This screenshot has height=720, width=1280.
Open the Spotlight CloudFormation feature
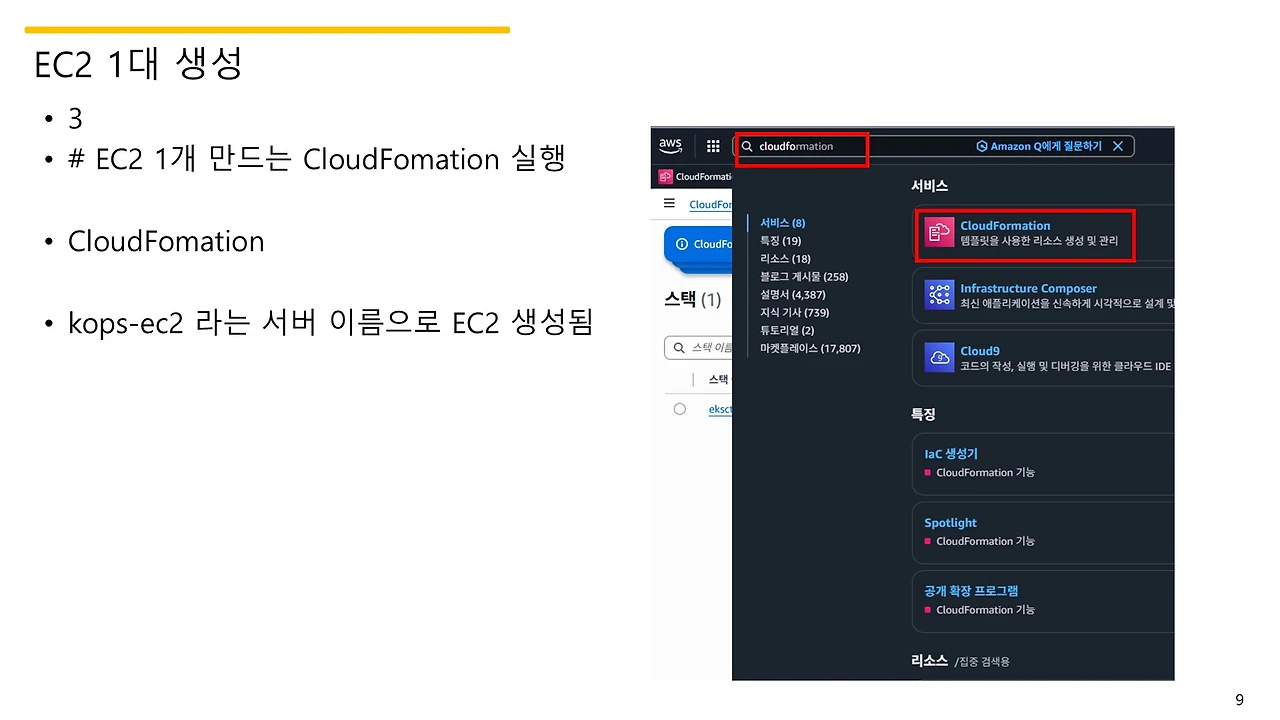coord(950,522)
